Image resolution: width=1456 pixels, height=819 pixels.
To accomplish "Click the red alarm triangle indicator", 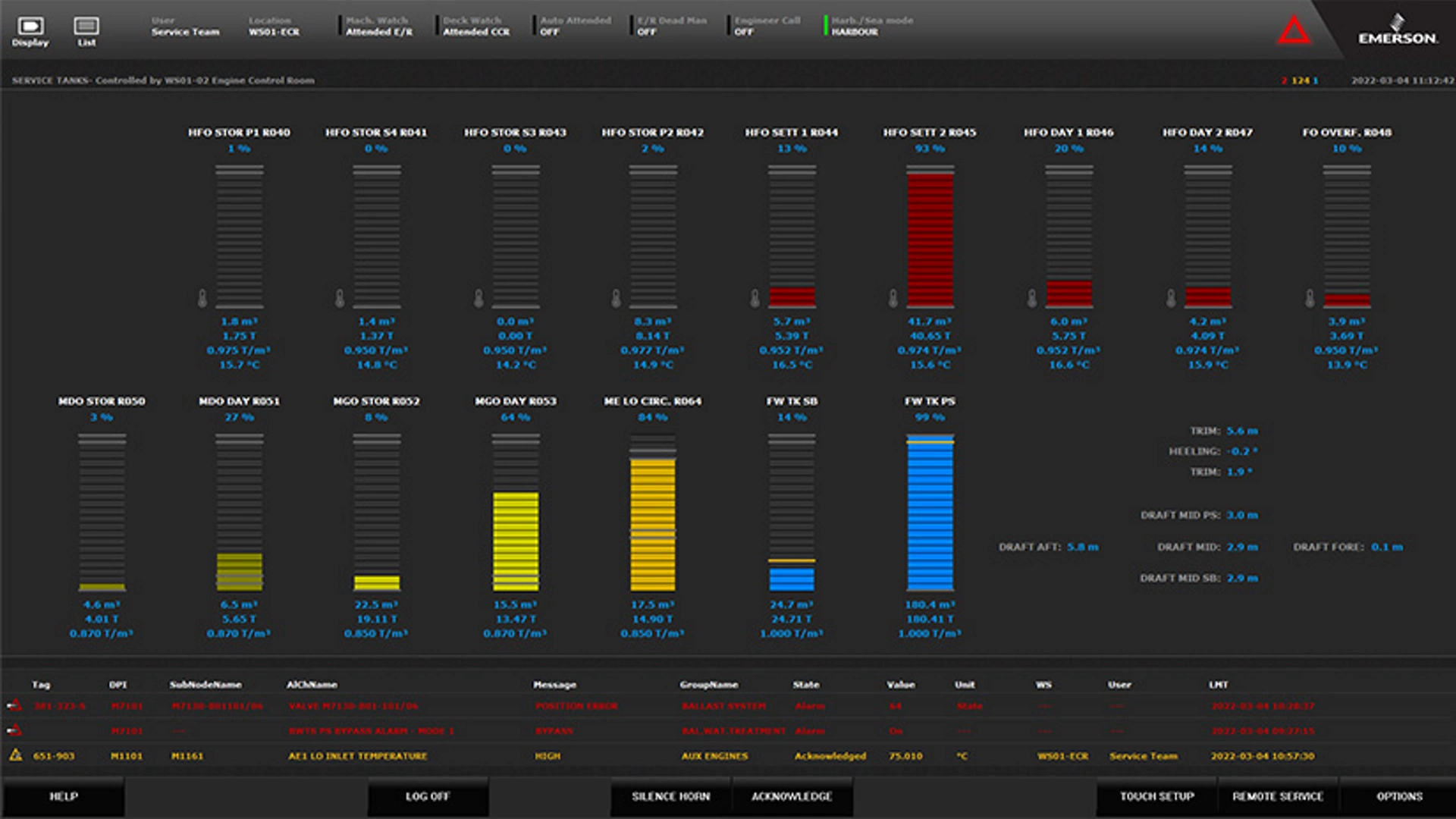I will point(1294,32).
